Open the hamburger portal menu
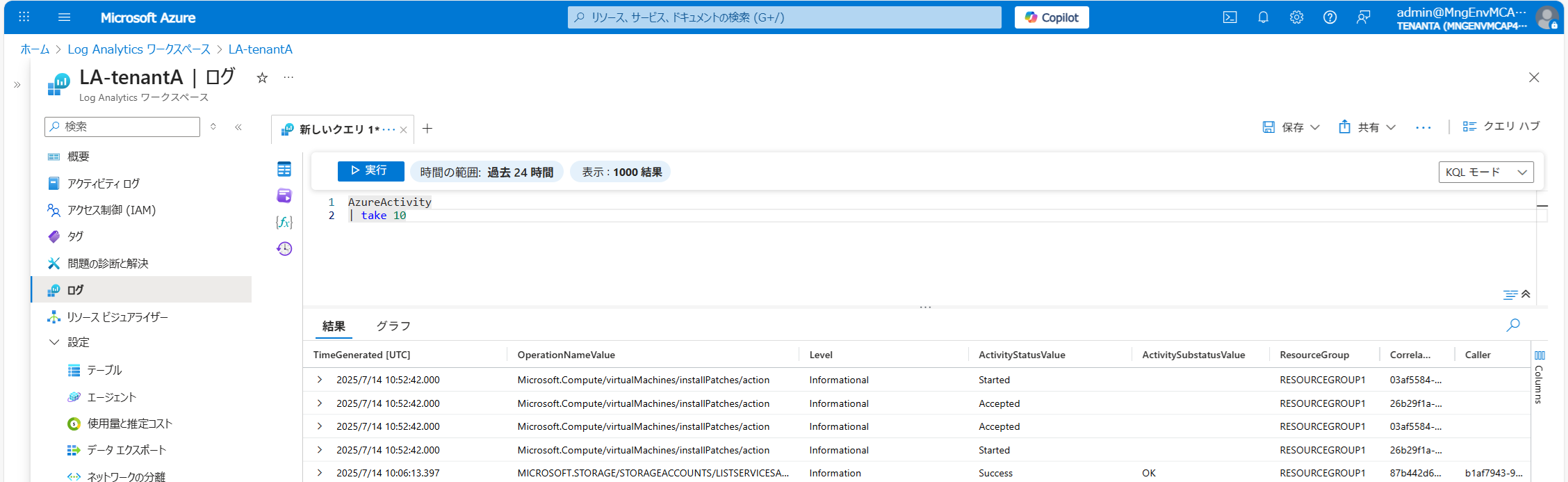Viewport: 1568px width, 482px height. tap(65, 17)
